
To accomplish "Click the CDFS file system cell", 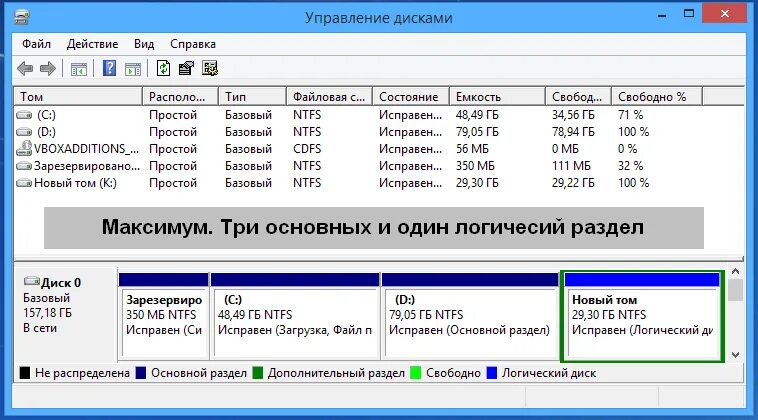I will point(307,149).
